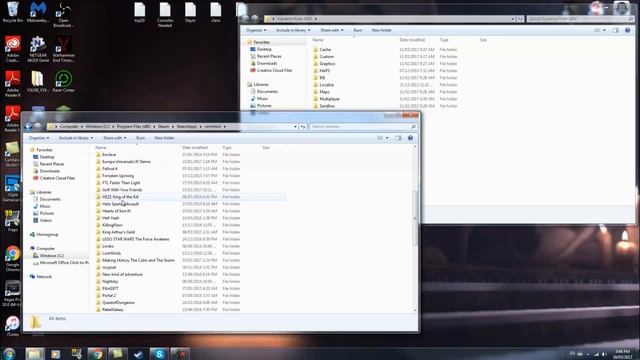Open Share with dropdown in the common window
This screenshot has height=360, width=640.
coord(115,138)
